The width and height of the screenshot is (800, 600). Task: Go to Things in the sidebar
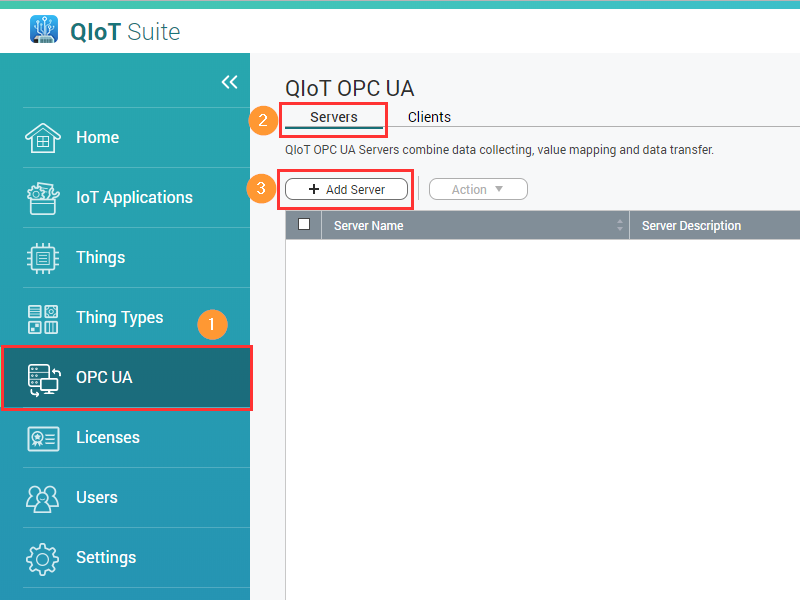coord(125,258)
